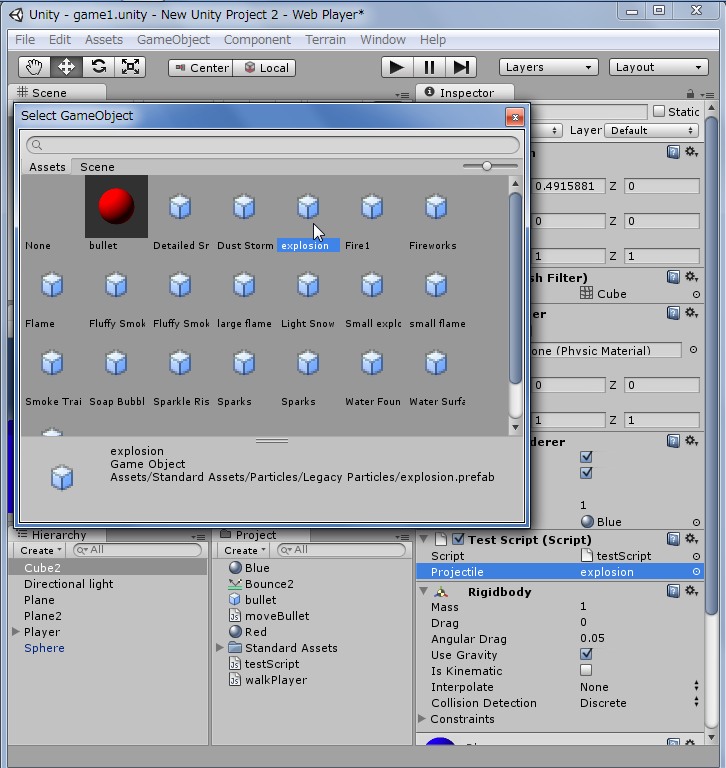Select the Scale tool in toolbar
Image resolution: width=726 pixels, height=768 pixels.
click(130, 67)
